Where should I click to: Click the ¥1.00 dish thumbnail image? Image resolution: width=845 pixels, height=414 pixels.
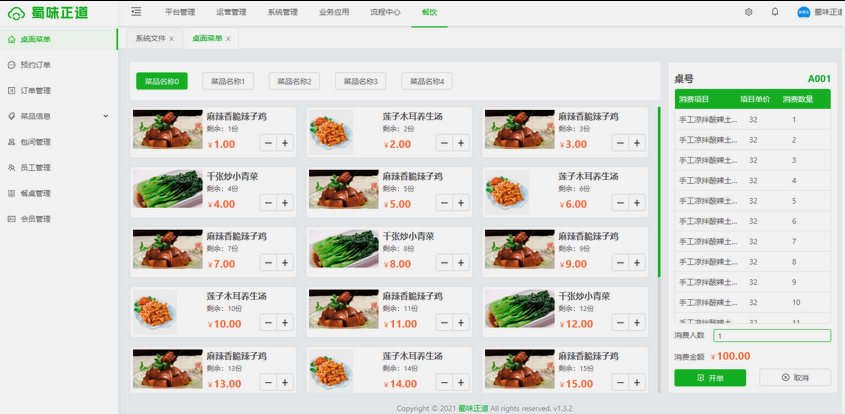point(168,129)
